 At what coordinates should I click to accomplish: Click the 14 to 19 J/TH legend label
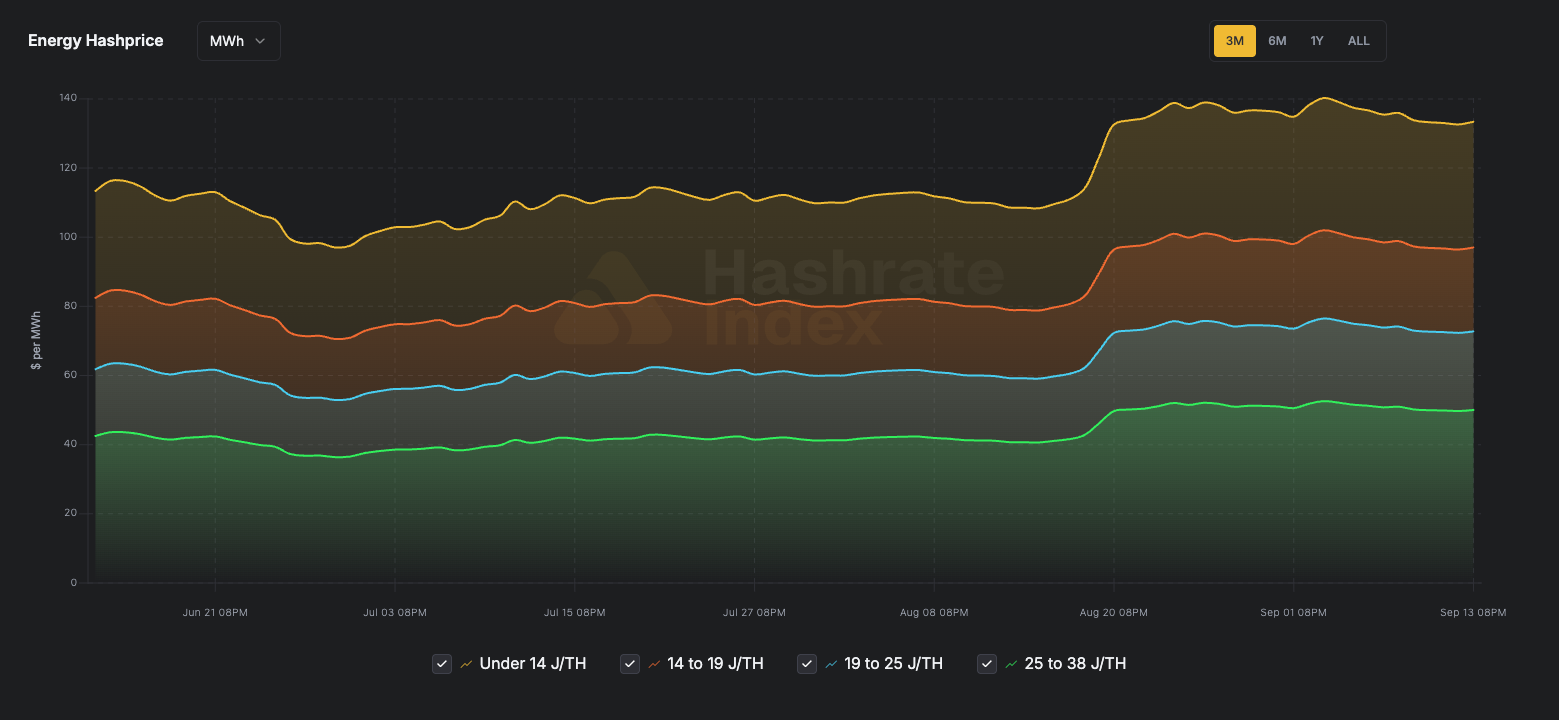coord(716,664)
